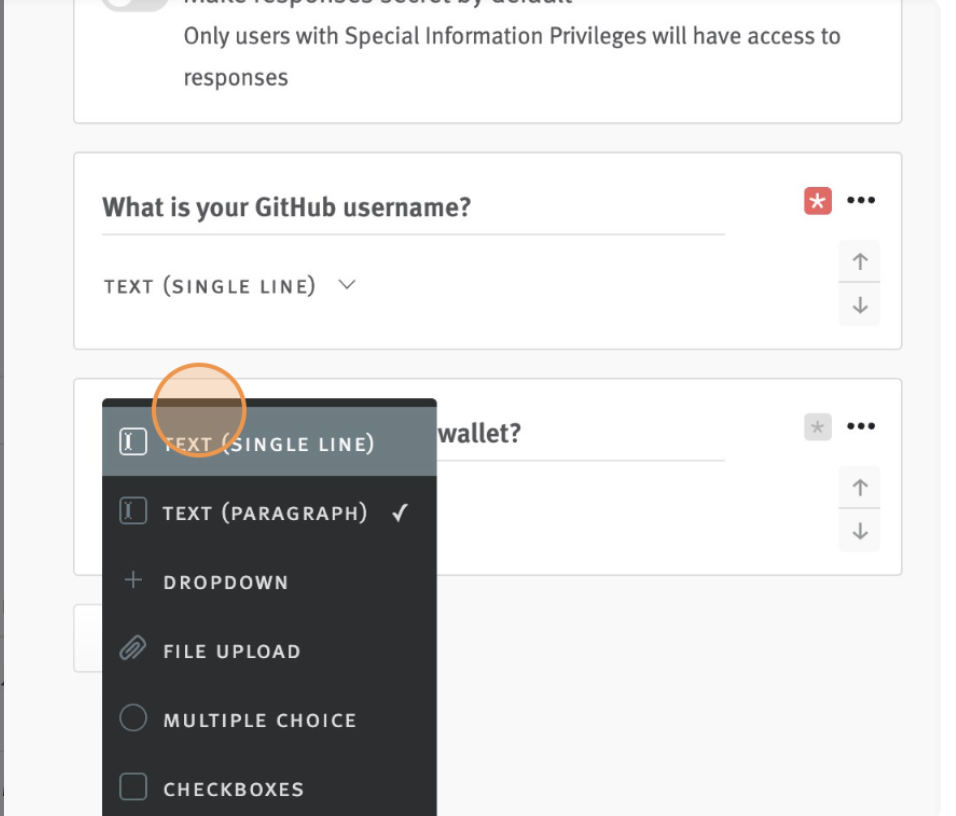Click the paperclip File Upload icon
Viewport: 956px width, 816px height.
(x=133, y=648)
